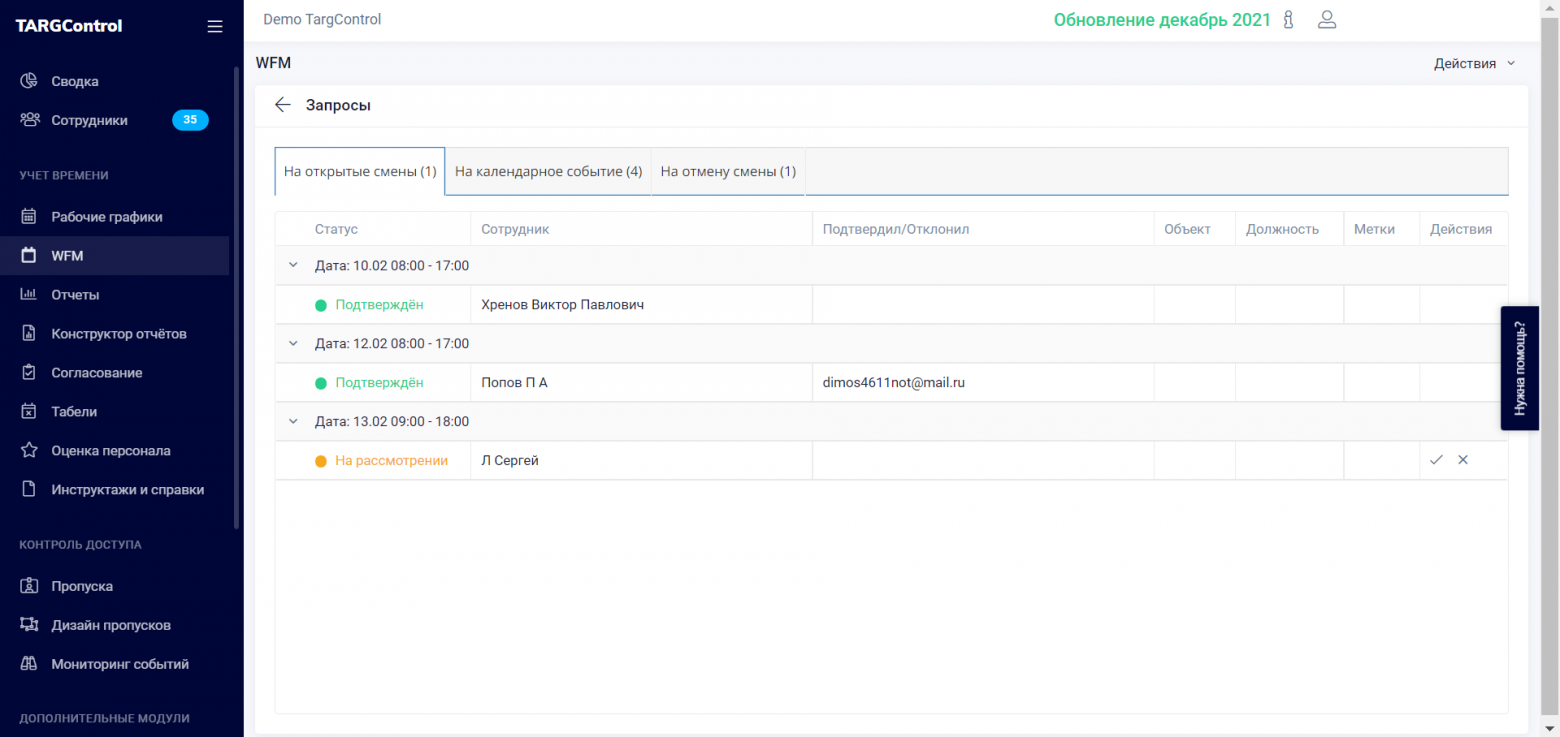Click the Подтвердил/Отклонил column header
Image resolution: width=1560 pixels, height=737 pixels.
pos(896,229)
